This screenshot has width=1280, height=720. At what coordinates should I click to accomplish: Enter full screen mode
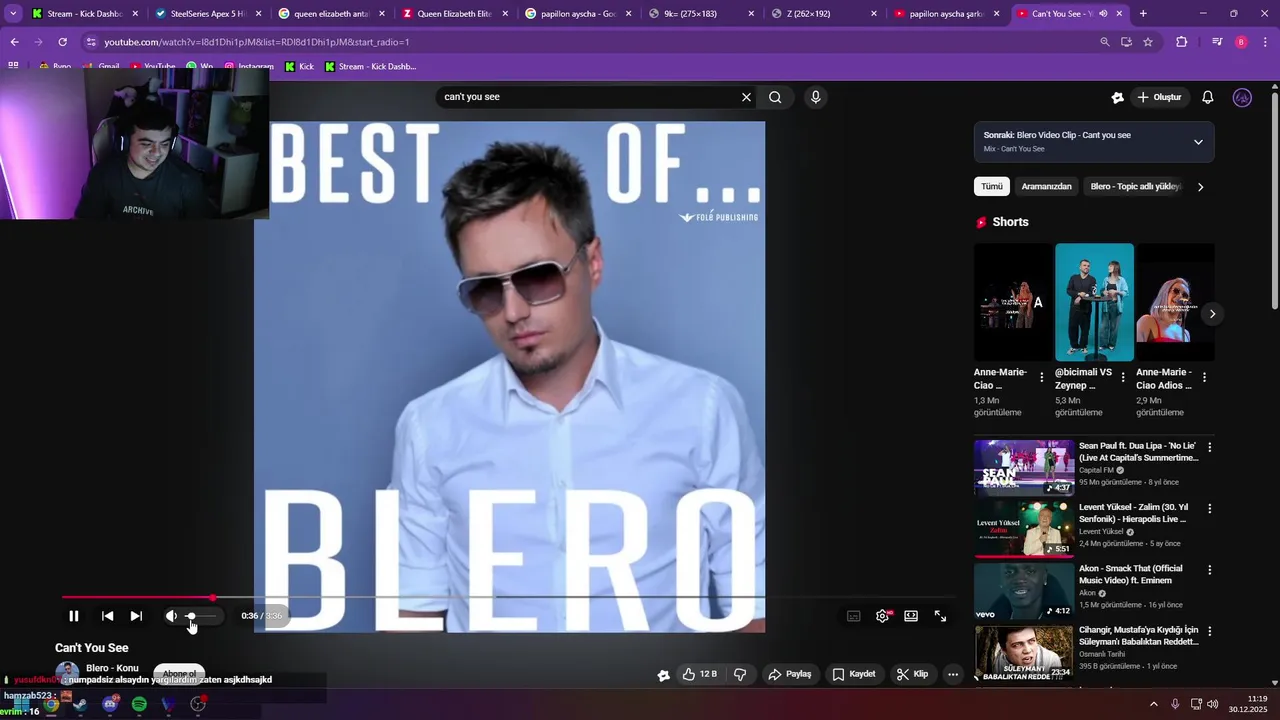click(x=940, y=616)
